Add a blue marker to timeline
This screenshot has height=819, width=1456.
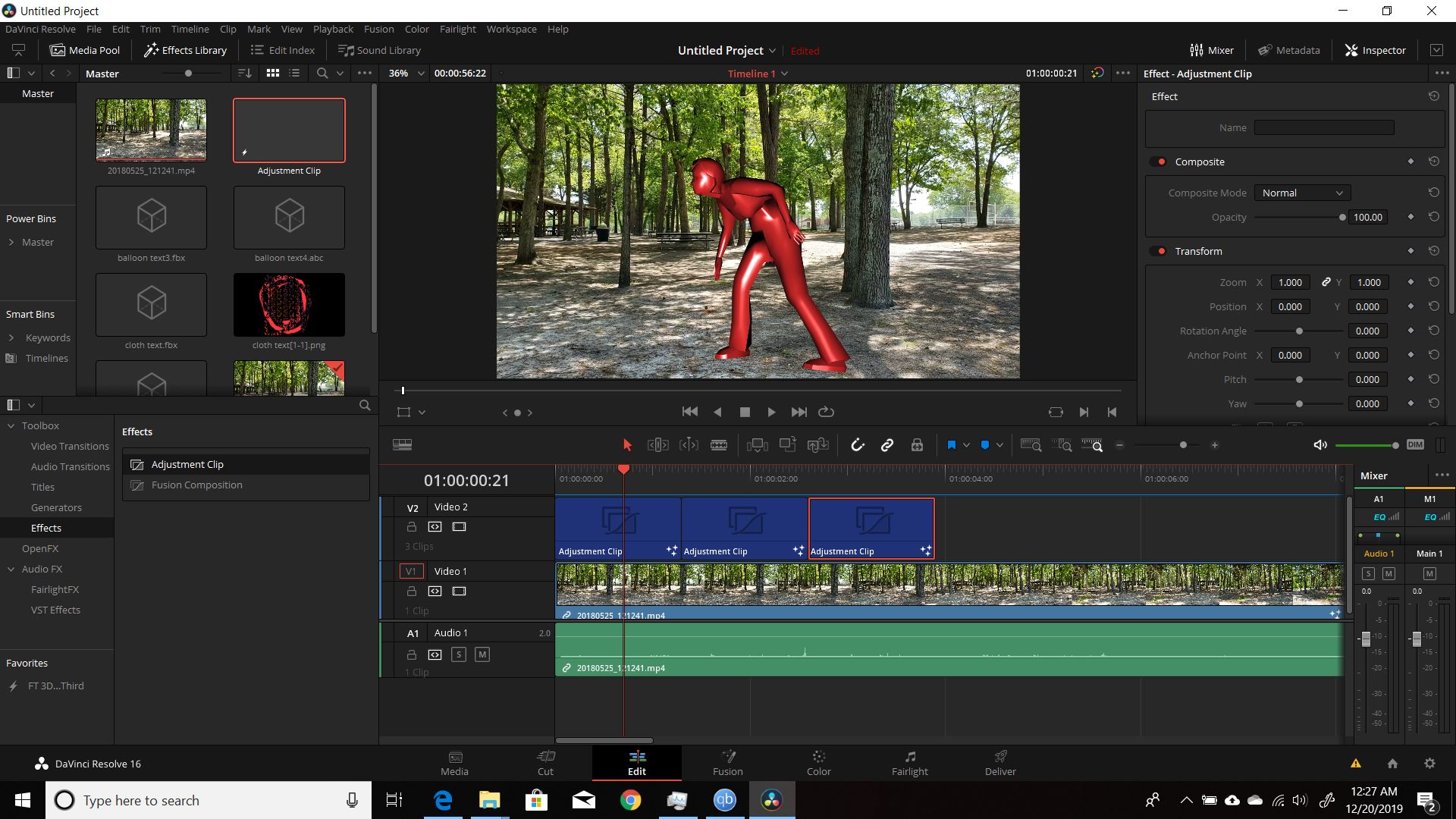pyautogui.click(x=984, y=445)
